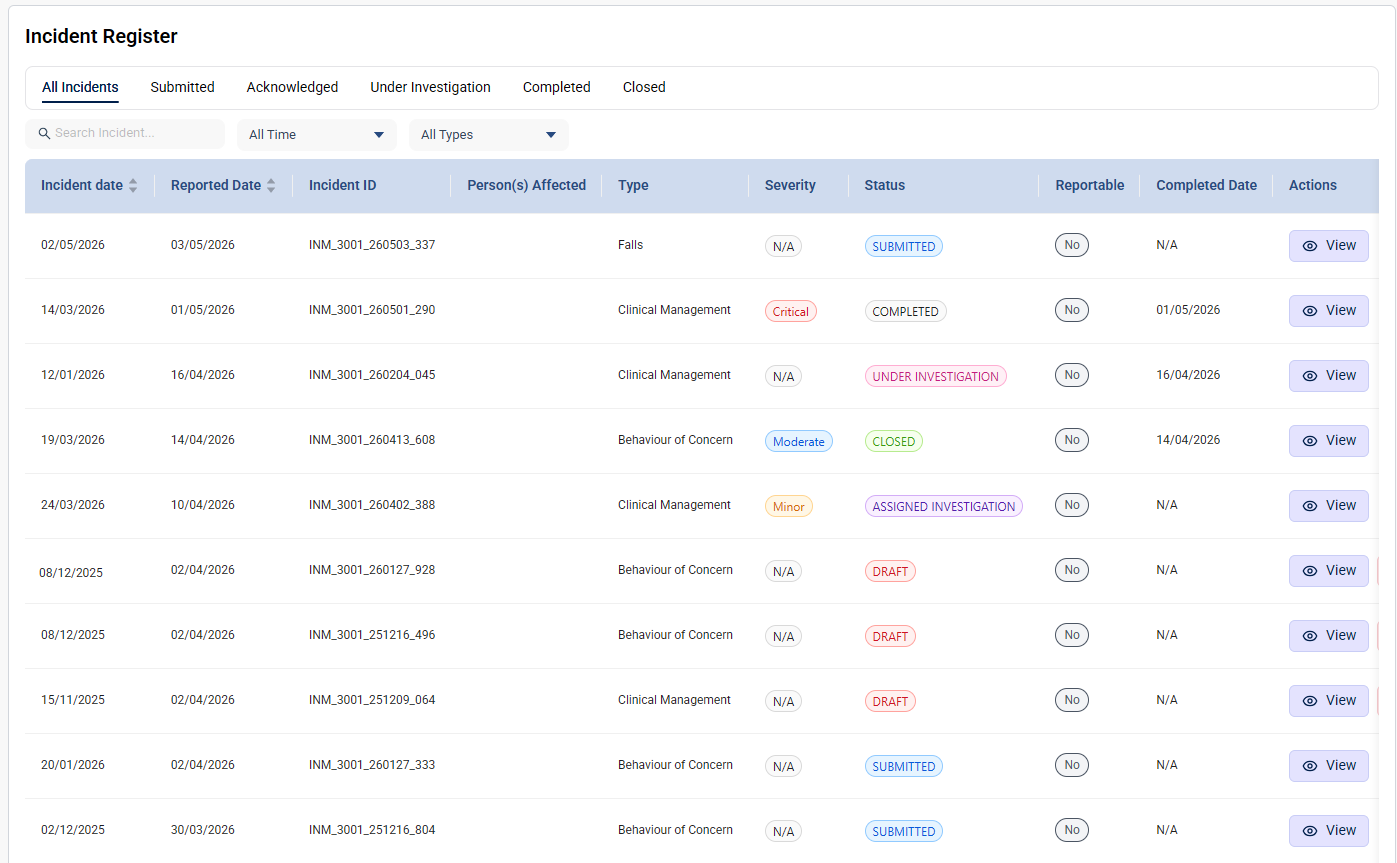View incident INM_3001_260503_337
This screenshot has height=863, width=1397.
(x=1329, y=246)
